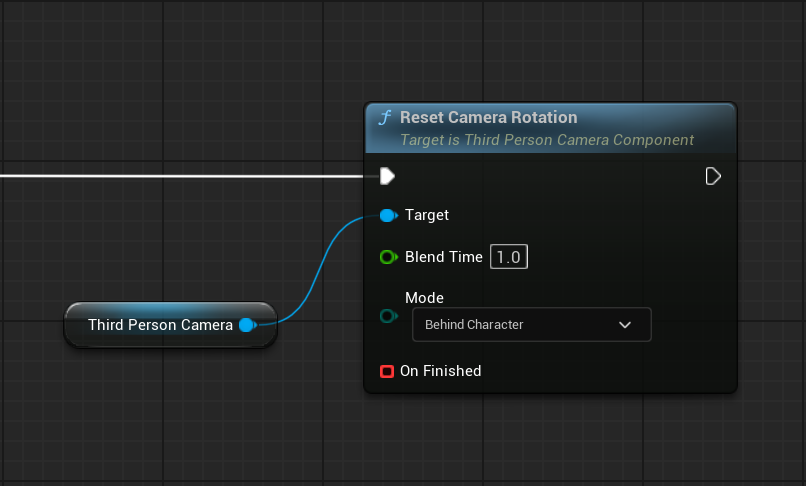The width and height of the screenshot is (806, 486).
Task: Click the node subtitle about Target component
Action: (546, 140)
